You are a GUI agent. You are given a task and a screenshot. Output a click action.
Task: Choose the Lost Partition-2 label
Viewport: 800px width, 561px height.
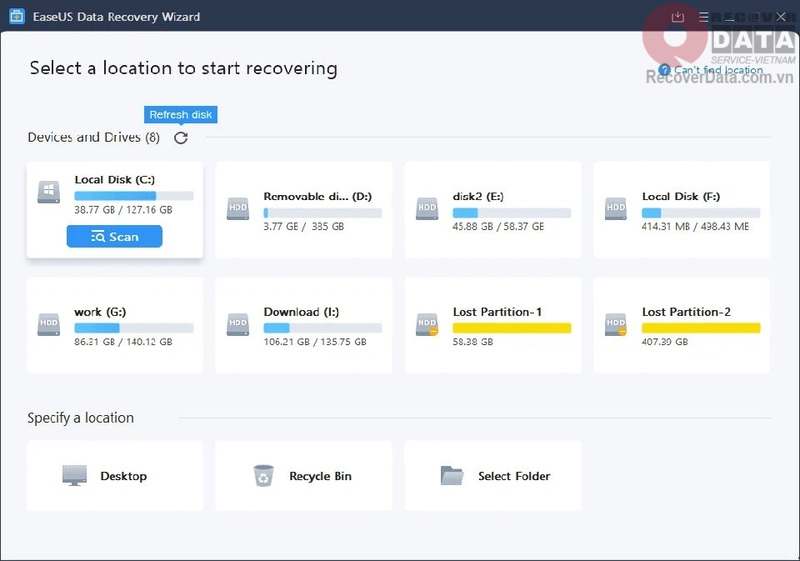click(x=686, y=312)
